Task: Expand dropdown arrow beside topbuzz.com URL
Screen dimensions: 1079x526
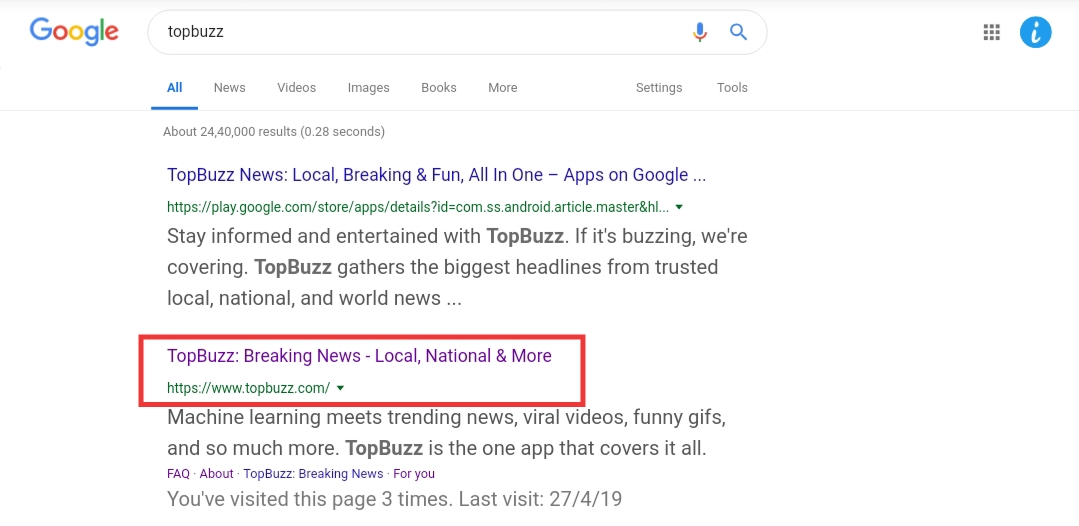Action: coord(340,388)
